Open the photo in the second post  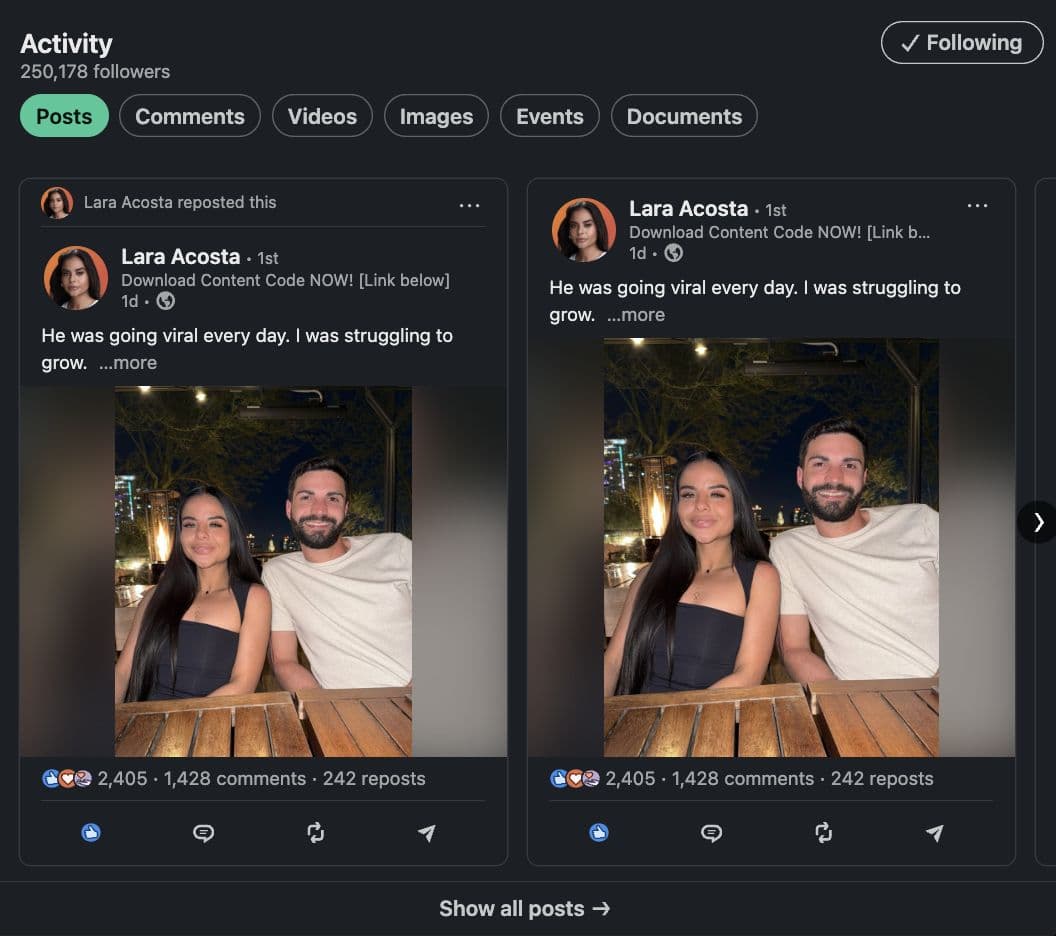(x=771, y=547)
